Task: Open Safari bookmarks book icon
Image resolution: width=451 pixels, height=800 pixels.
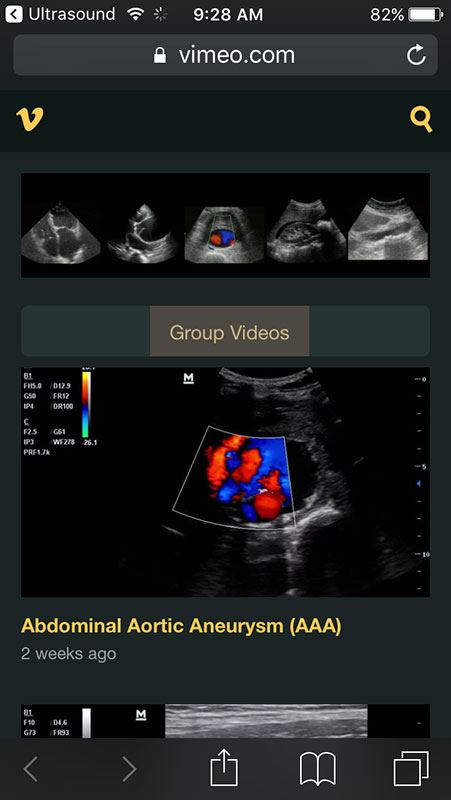Action: coord(318,769)
